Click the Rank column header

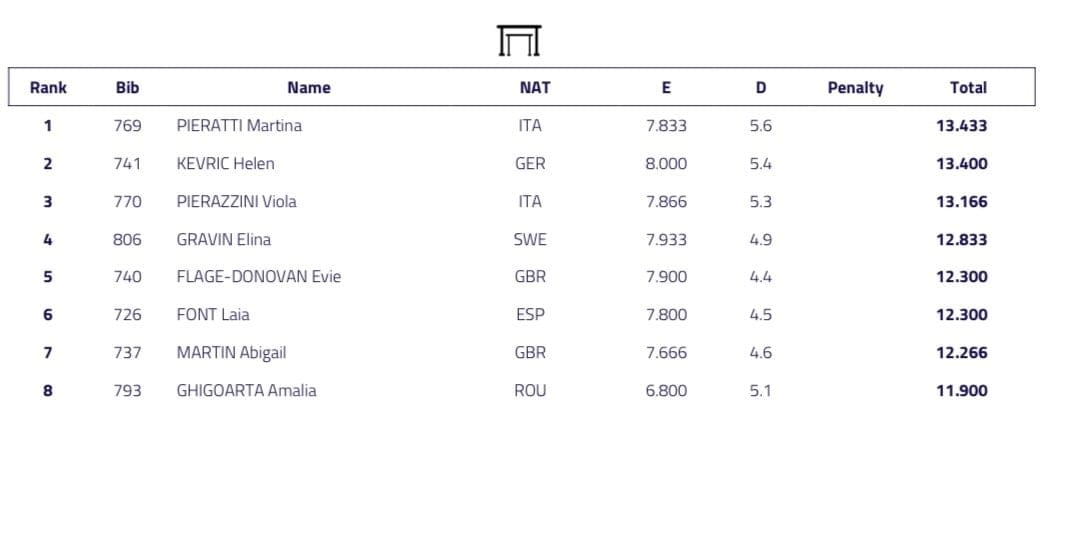point(48,88)
